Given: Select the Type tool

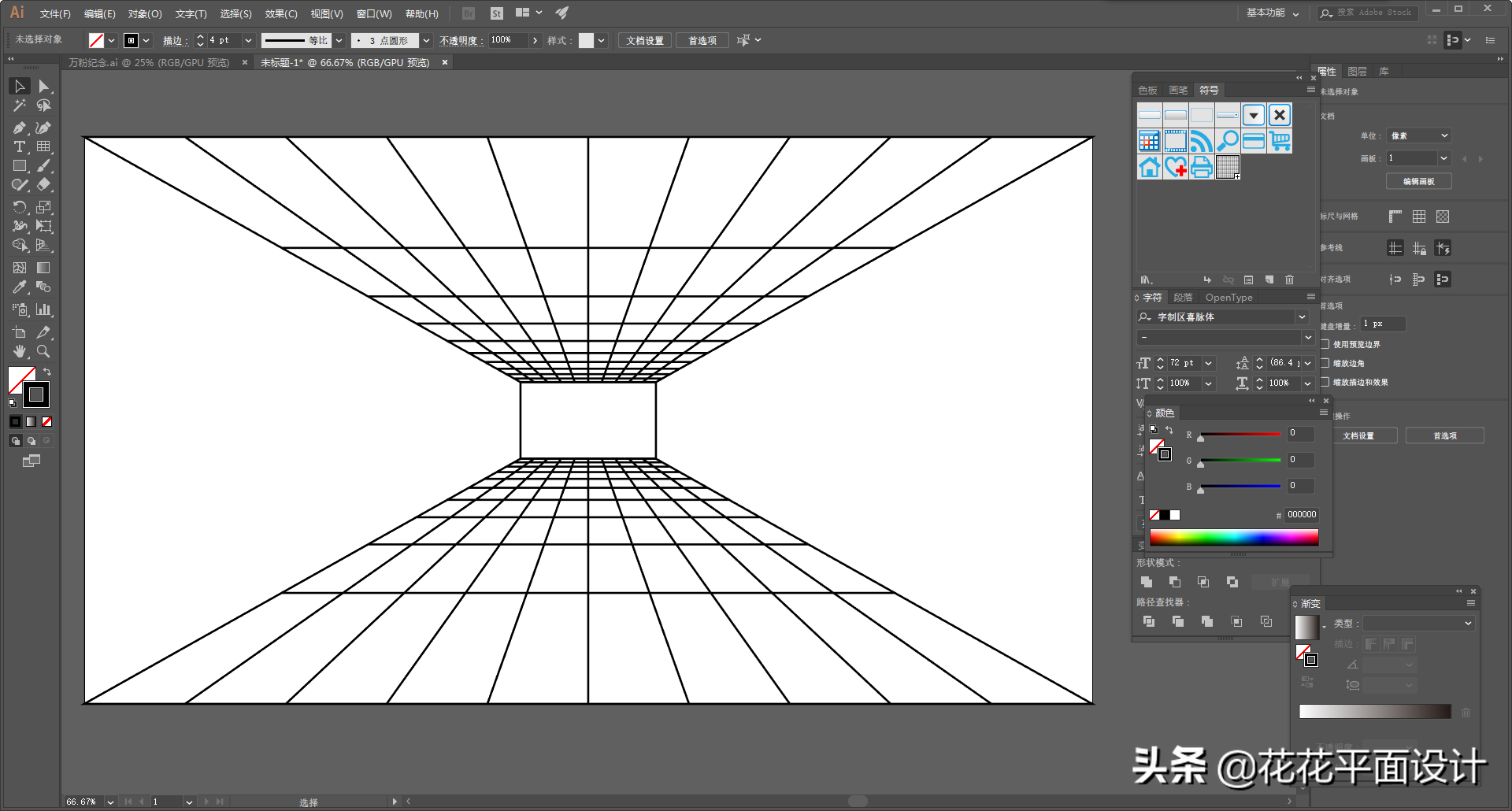Looking at the screenshot, I should (x=20, y=146).
